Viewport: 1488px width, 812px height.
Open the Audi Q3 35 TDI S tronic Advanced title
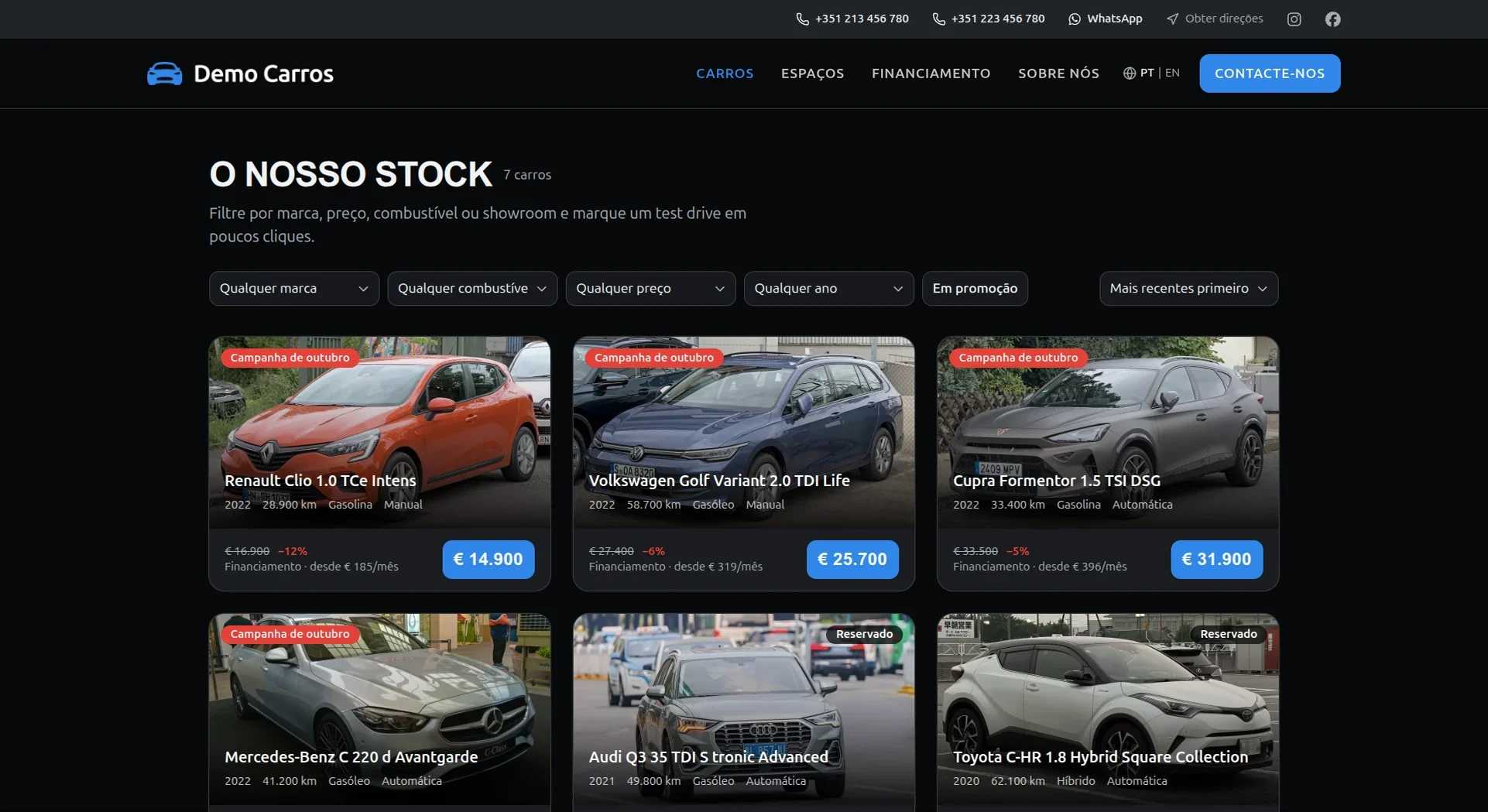point(708,757)
